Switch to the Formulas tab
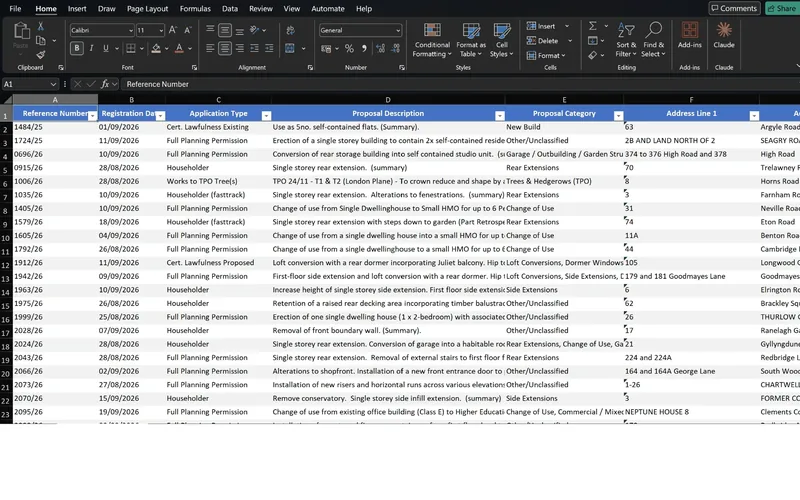Image resolution: width=800 pixels, height=500 pixels. click(x=195, y=9)
